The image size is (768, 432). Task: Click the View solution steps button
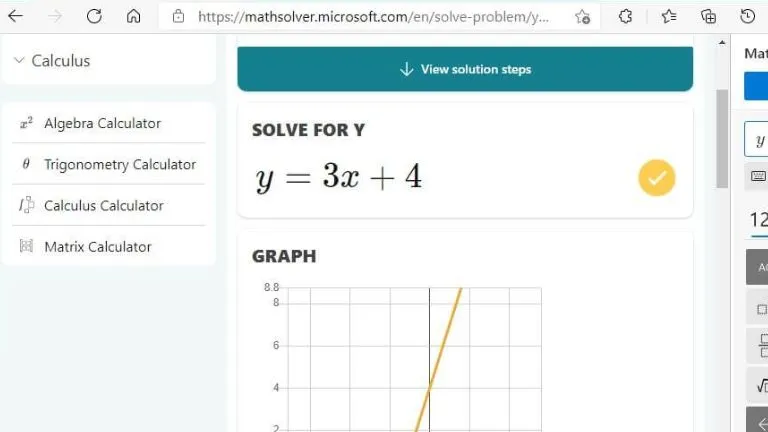(x=465, y=69)
